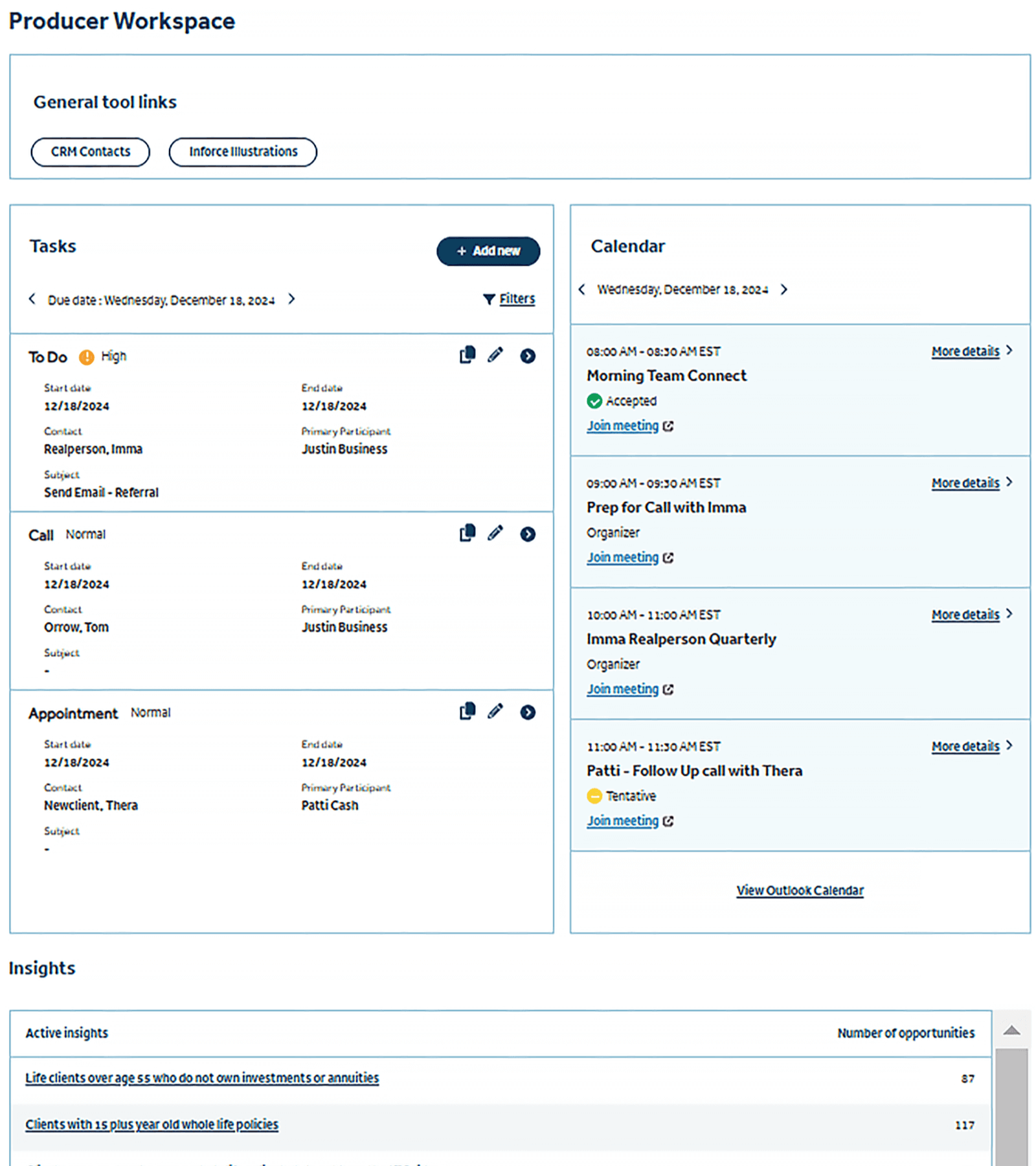Open Inforce Illustrations tool link
The width and height of the screenshot is (1036, 1166).
point(243,152)
